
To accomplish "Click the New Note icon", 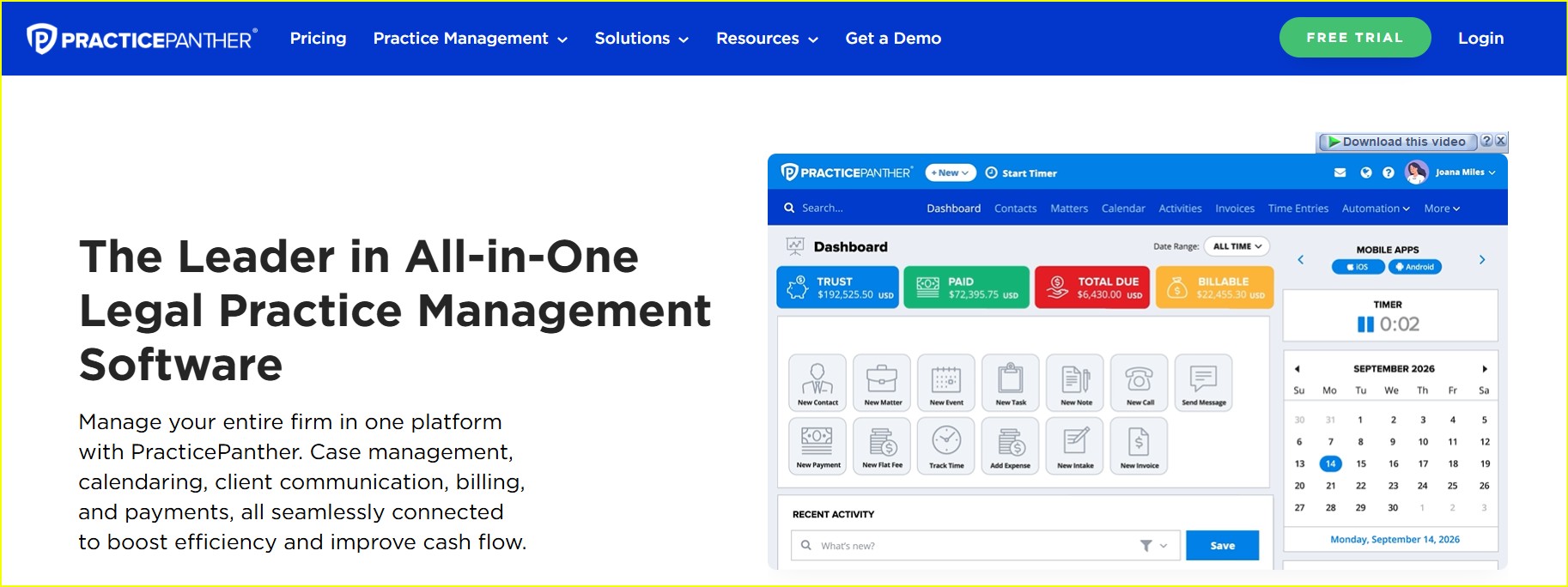I will [1075, 383].
